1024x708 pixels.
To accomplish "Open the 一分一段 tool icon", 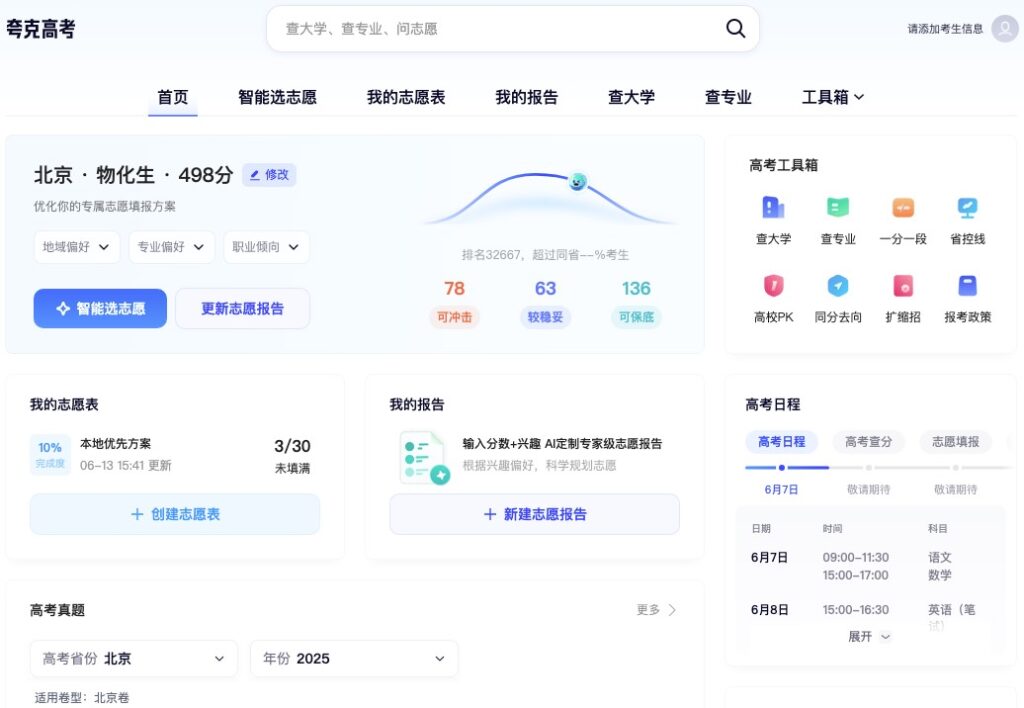I will coord(903,221).
